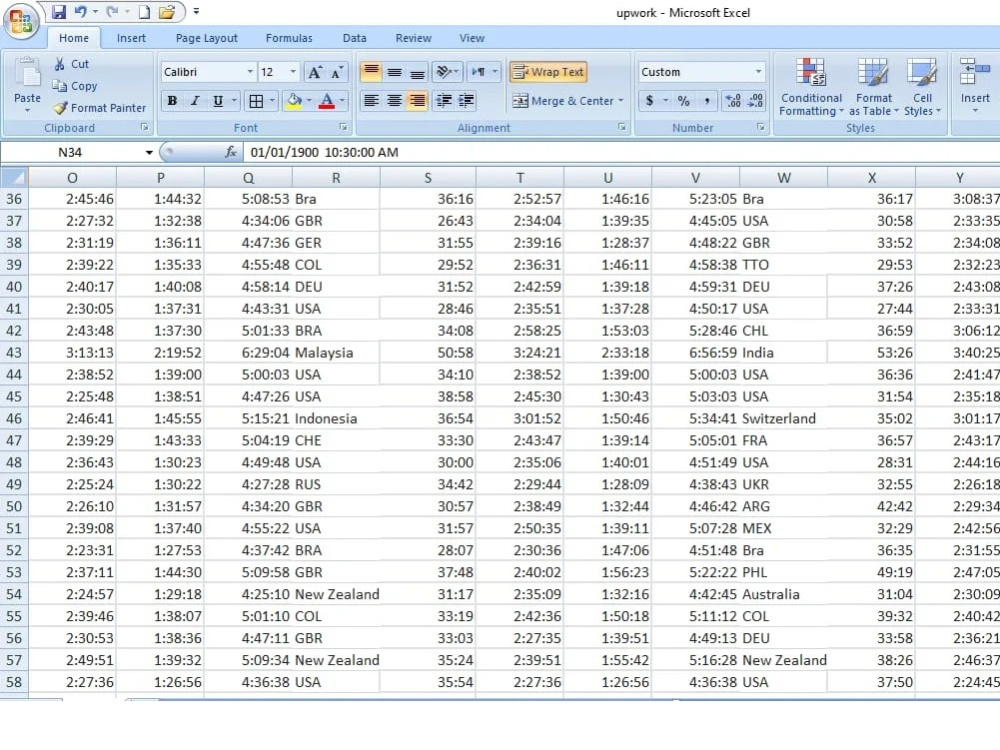Set text direction option
This screenshot has width=1000, height=750.
pos(483,72)
